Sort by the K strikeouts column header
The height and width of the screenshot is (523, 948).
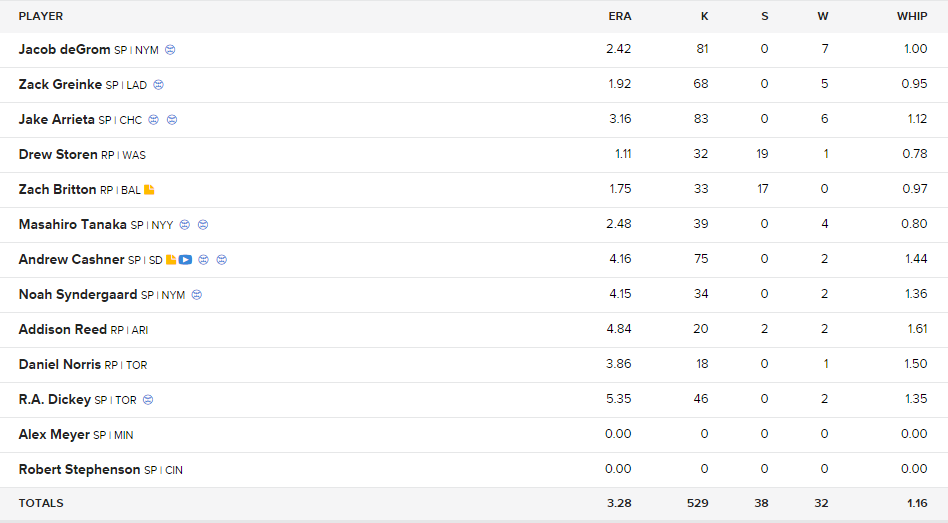[x=704, y=16]
